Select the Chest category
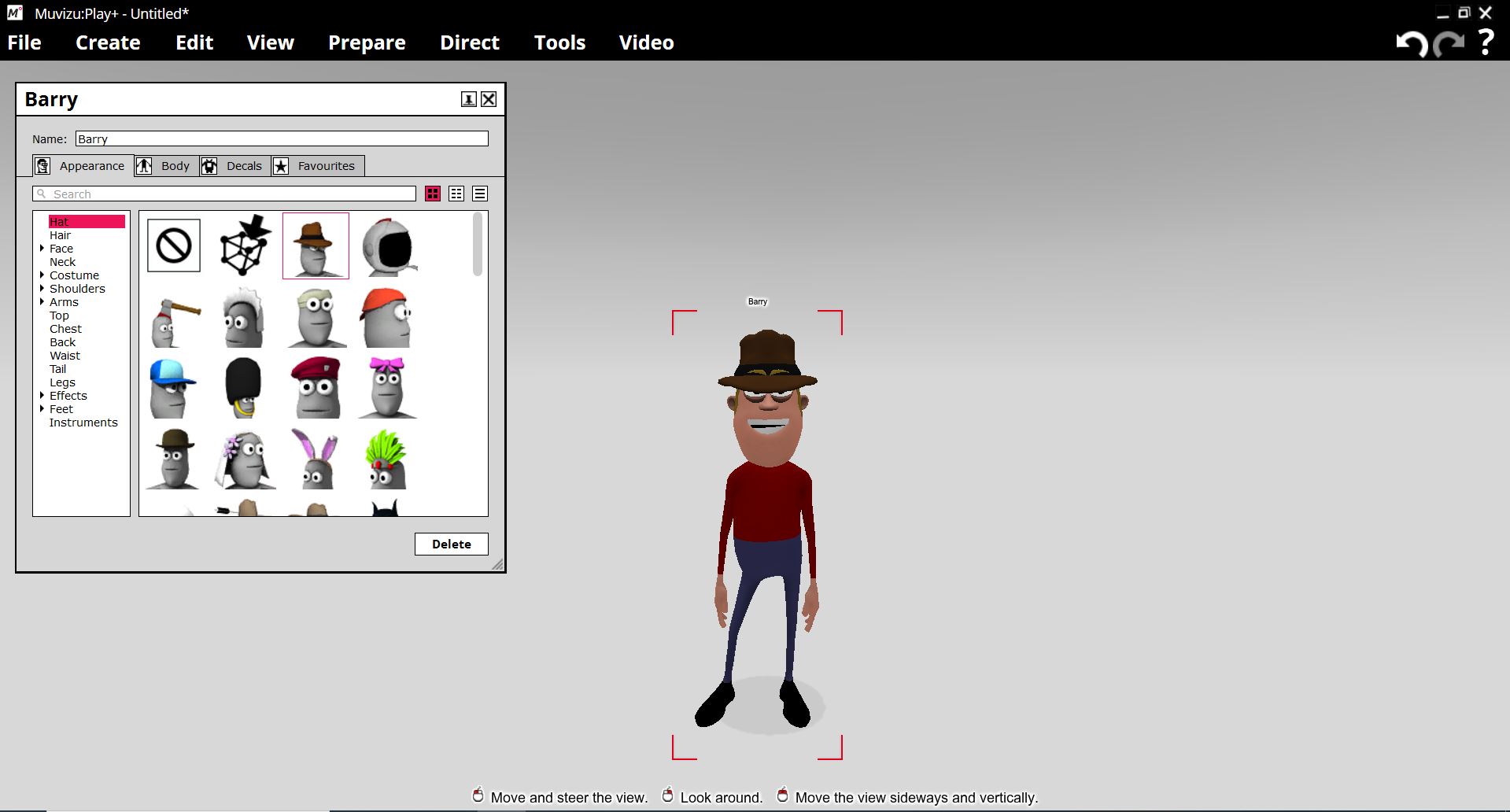This screenshot has width=1510, height=812. [65, 329]
